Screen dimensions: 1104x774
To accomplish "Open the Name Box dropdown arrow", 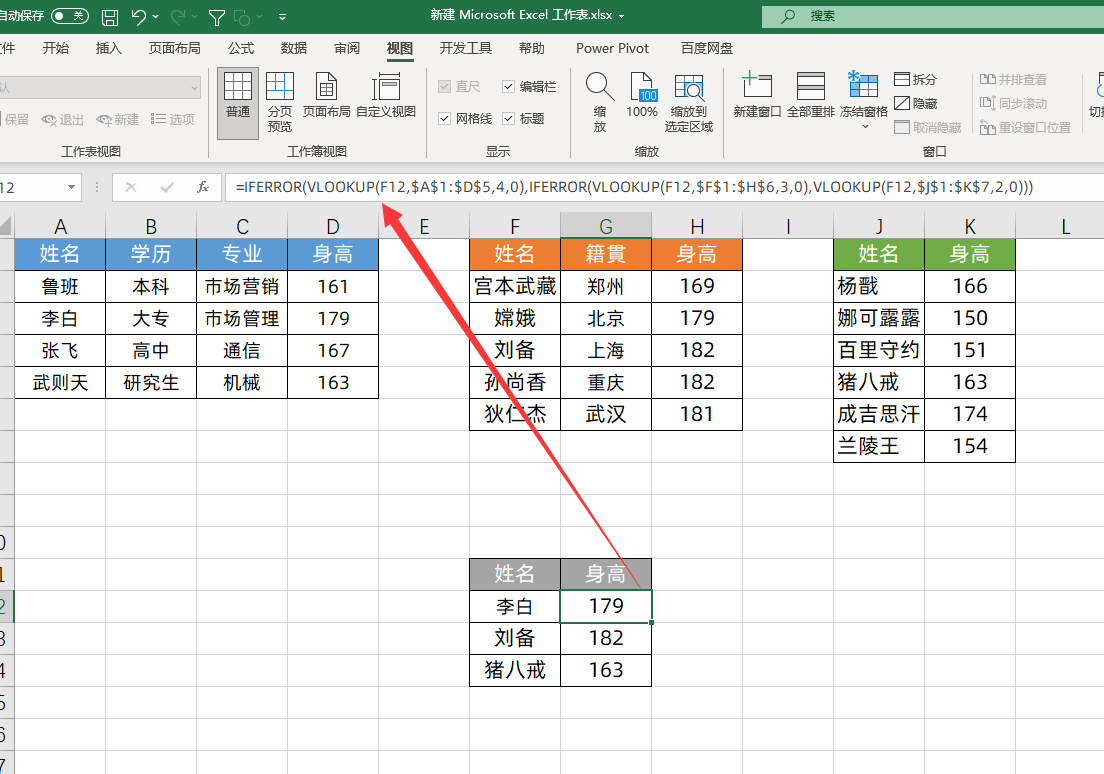I will click(x=72, y=187).
